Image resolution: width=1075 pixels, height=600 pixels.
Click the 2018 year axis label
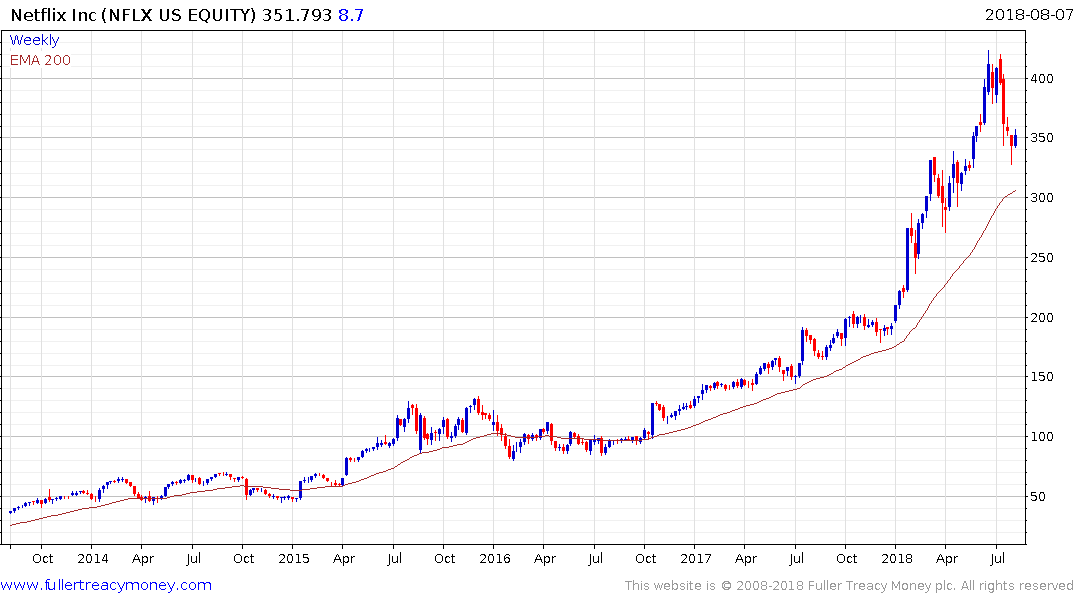[x=896, y=558]
